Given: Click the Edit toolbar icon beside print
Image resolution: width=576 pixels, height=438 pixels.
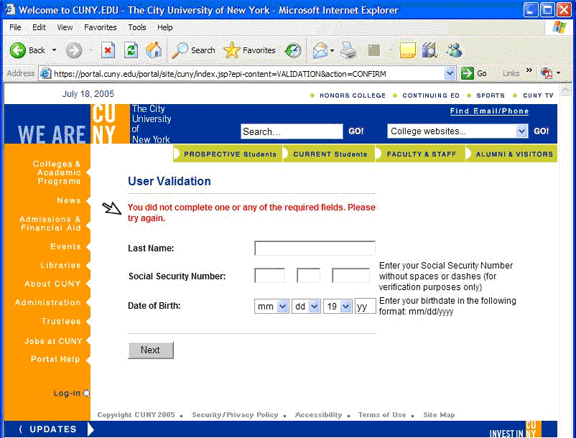Looking at the screenshot, I should (x=374, y=50).
